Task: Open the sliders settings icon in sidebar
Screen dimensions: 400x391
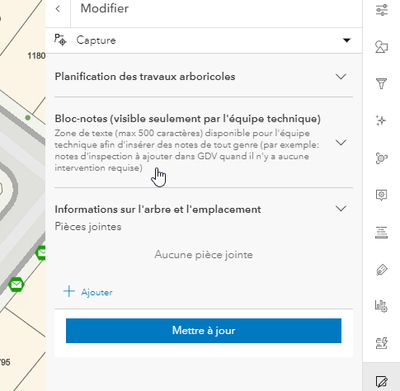Action: pos(382,10)
